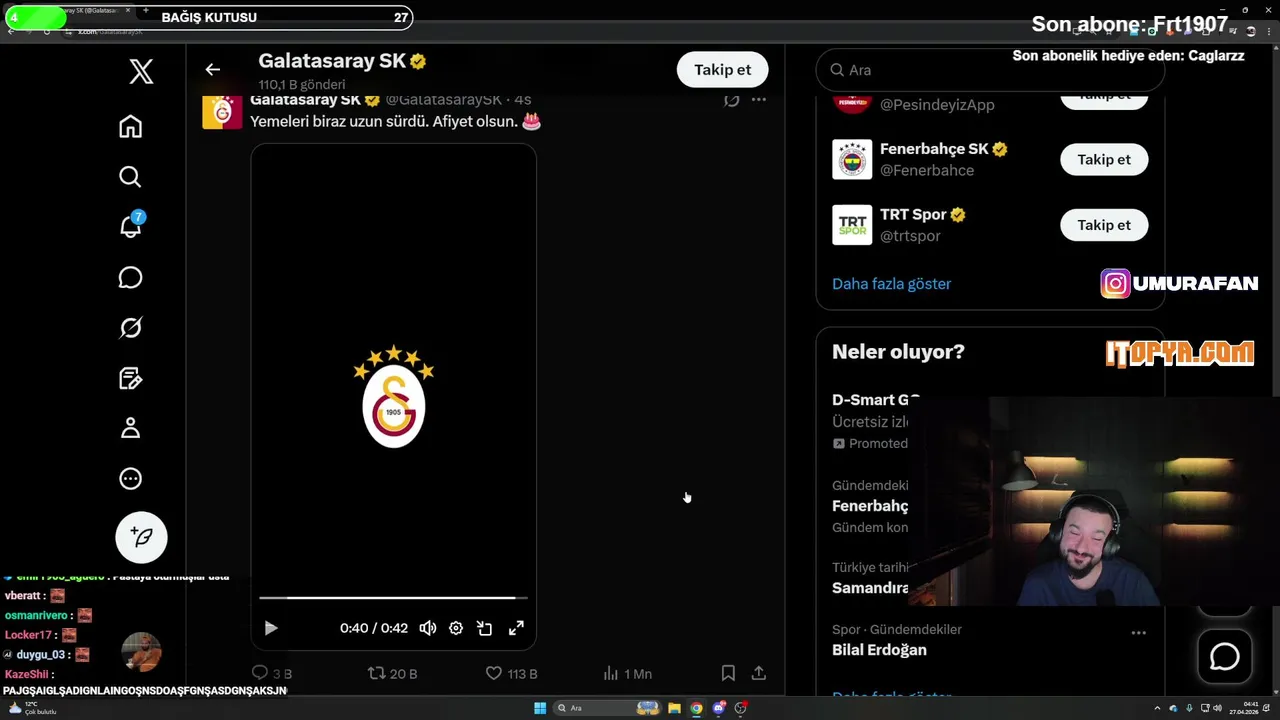Enter fullscreen on the video

click(516, 628)
